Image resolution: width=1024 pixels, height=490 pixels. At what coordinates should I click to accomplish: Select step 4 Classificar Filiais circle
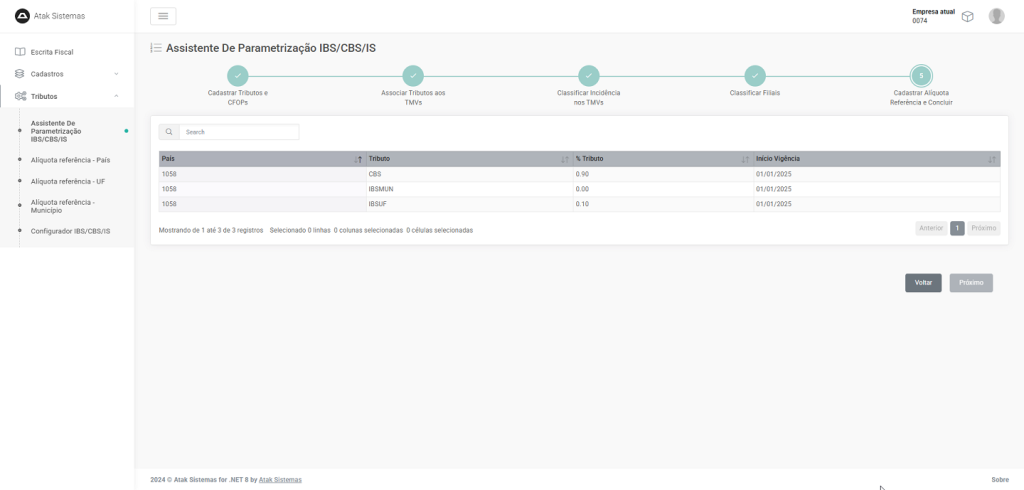pos(755,76)
